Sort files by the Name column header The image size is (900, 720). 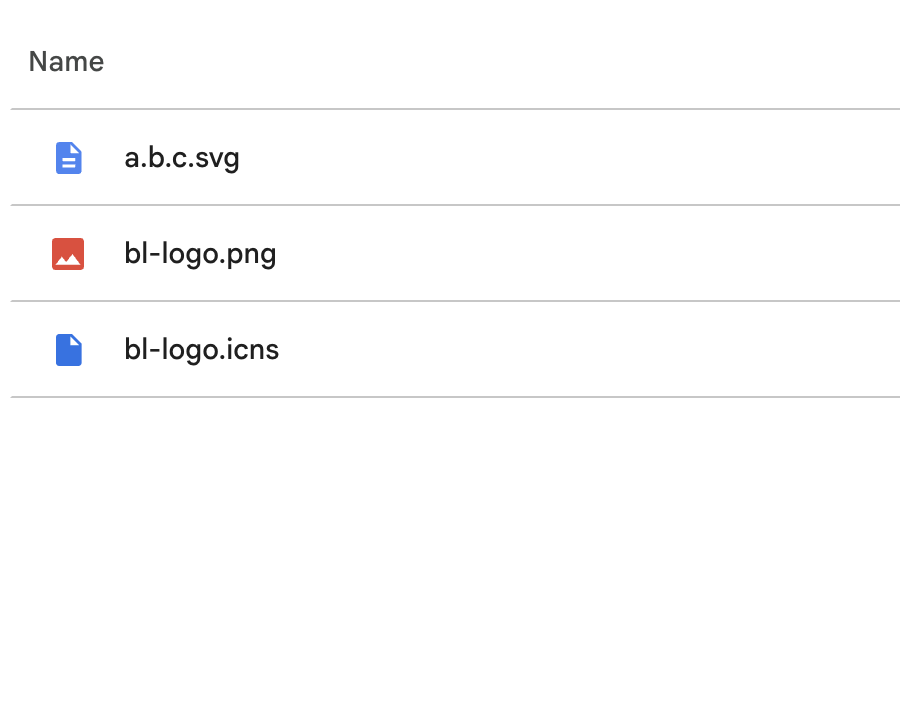tap(66, 62)
